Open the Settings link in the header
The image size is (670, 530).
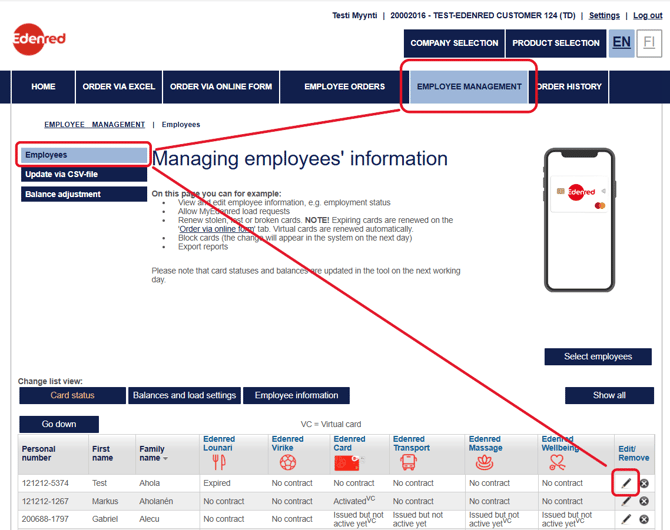click(x=604, y=16)
